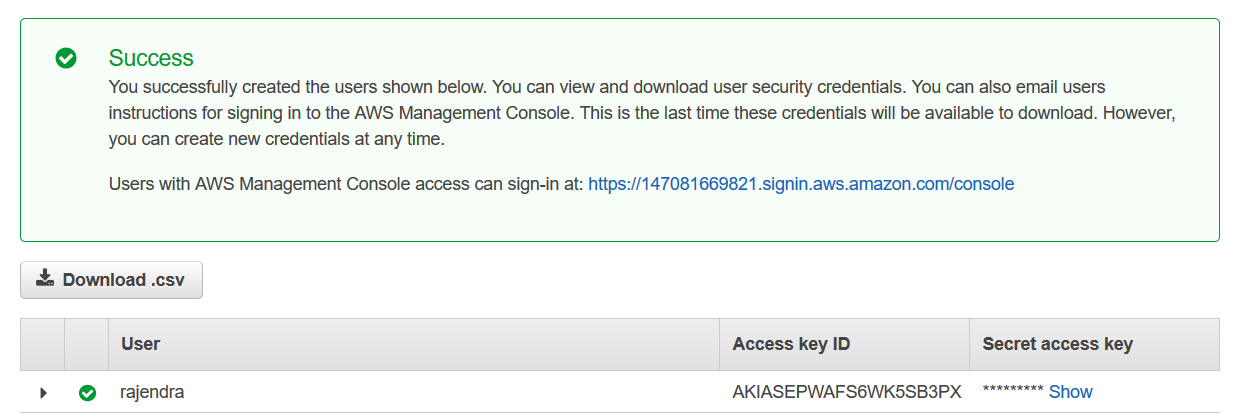Viewport: 1246px width, 418px height.
Task: Click the download tray icon in the .csv button
Action: click(x=45, y=279)
